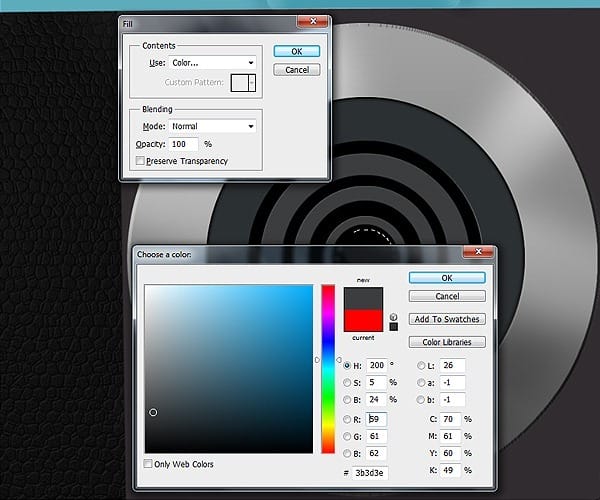The image size is (600, 500).
Task: Click the Lab a value field
Action: 452,382
